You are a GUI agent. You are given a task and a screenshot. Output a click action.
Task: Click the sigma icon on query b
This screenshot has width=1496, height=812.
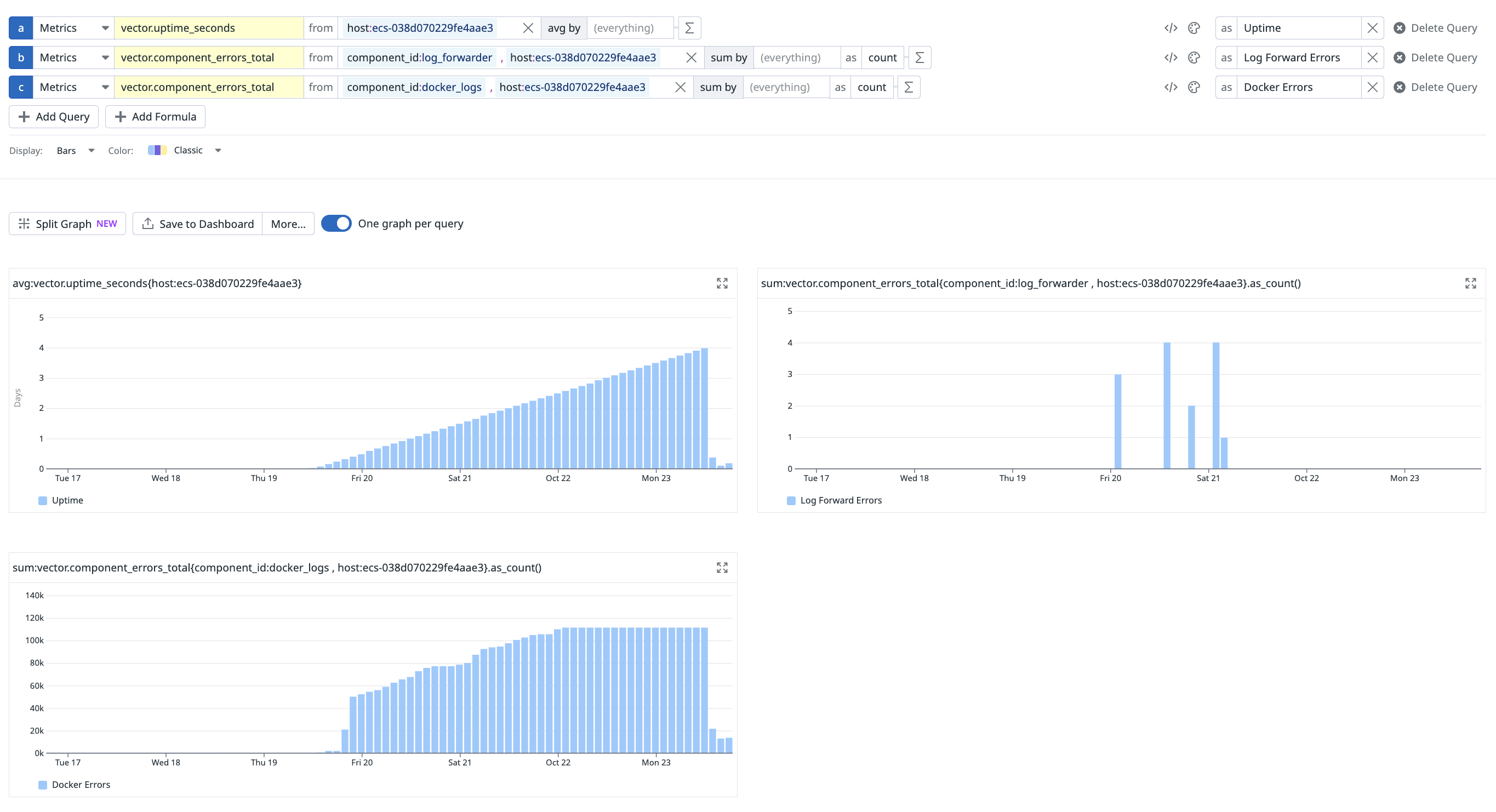click(920, 58)
